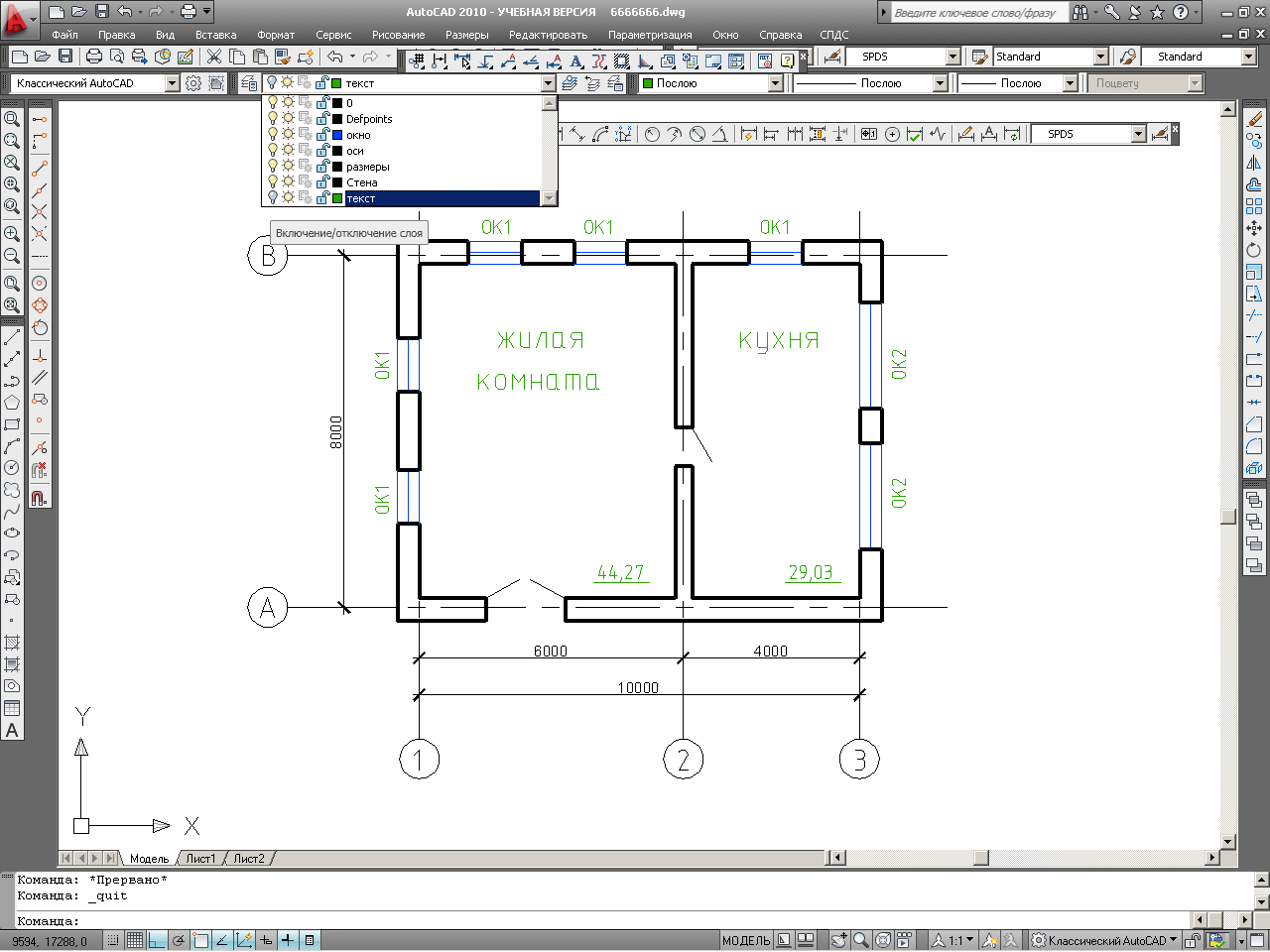Screen dimensions: 1270x952
Task: Click the Save floppy-disk icon in the standard toolbar
Action: (x=65, y=57)
